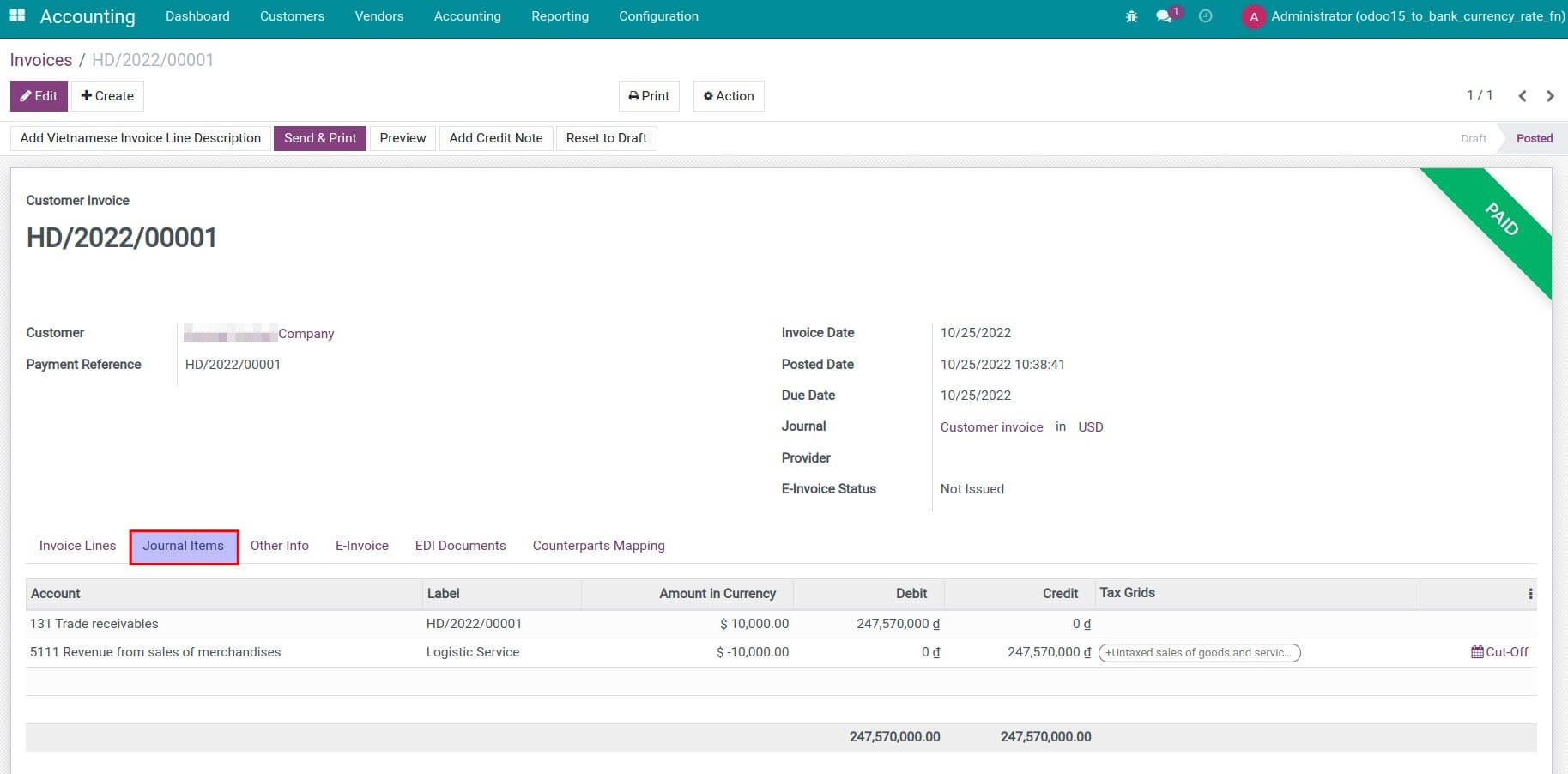
Task: Click the Add Credit Note button
Action: click(495, 138)
